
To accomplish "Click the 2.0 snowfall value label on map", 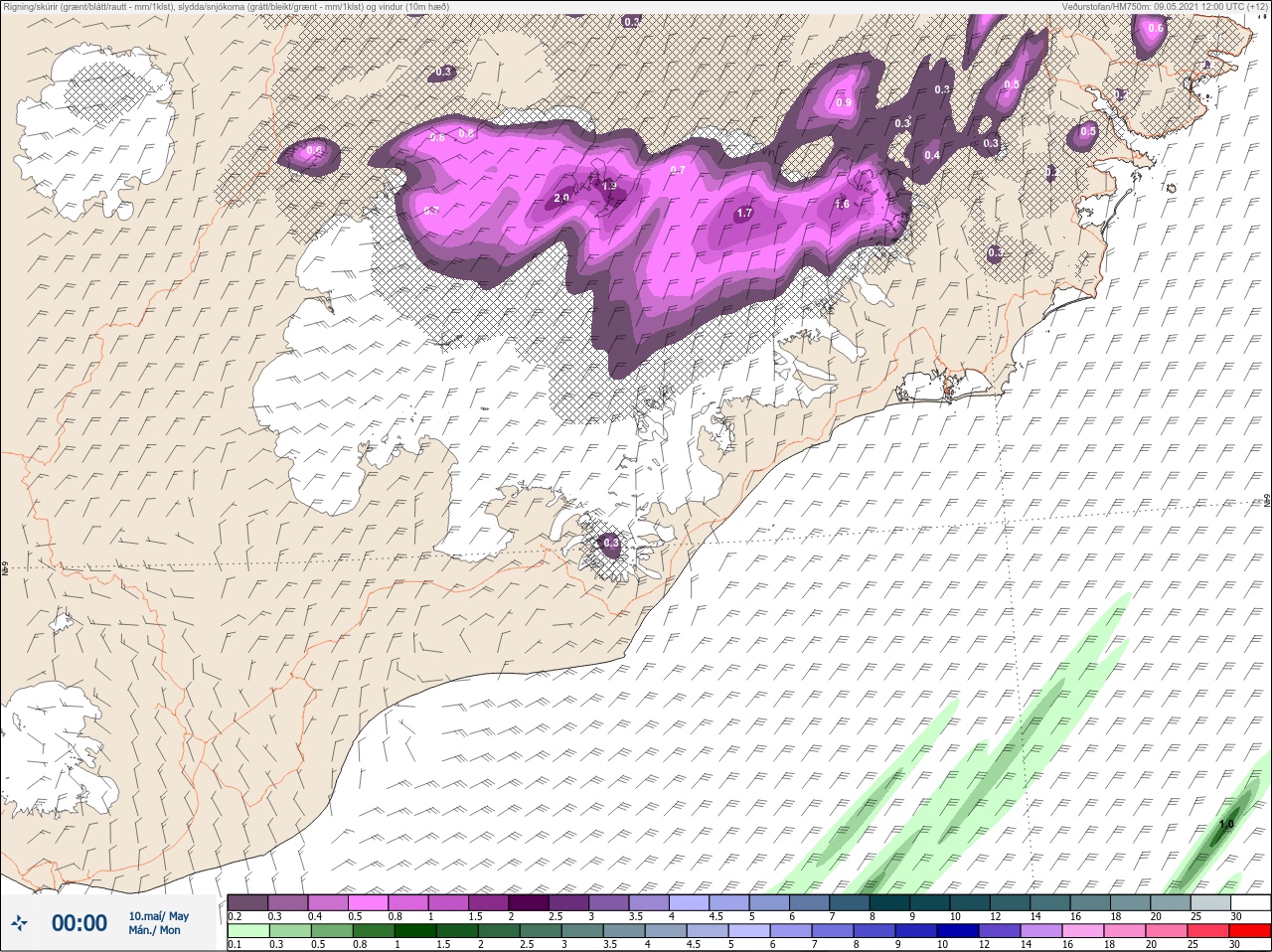I will 561,198.
